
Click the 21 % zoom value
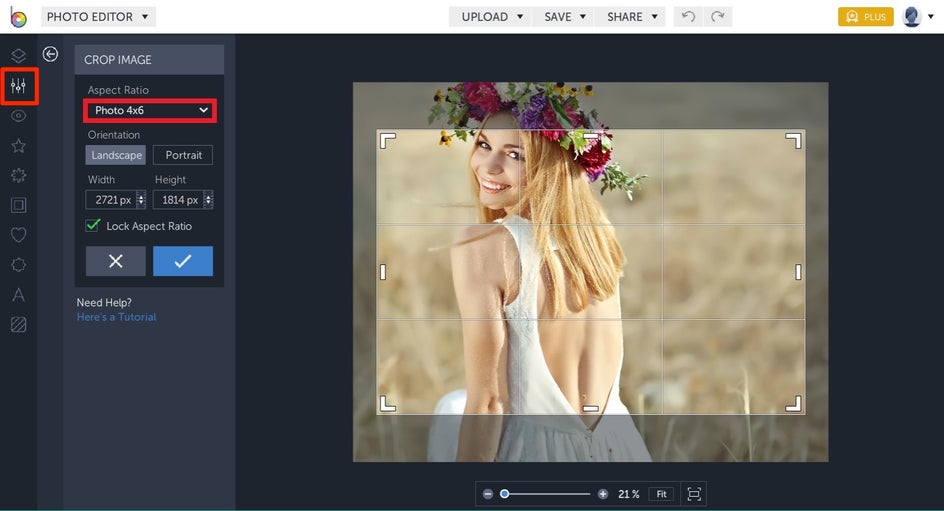pos(629,494)
